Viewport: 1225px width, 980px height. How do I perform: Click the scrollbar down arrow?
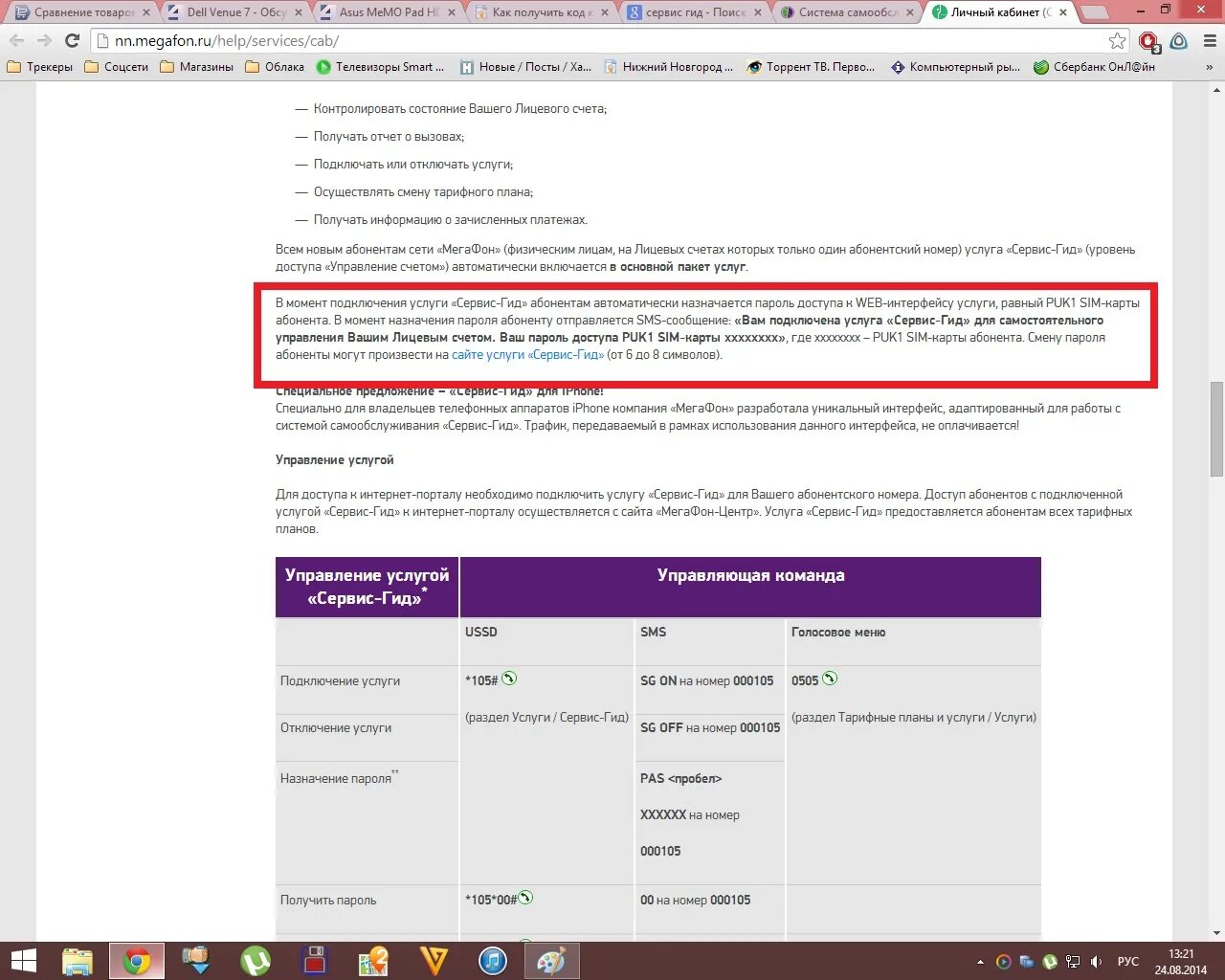[x=1216, y=932]
